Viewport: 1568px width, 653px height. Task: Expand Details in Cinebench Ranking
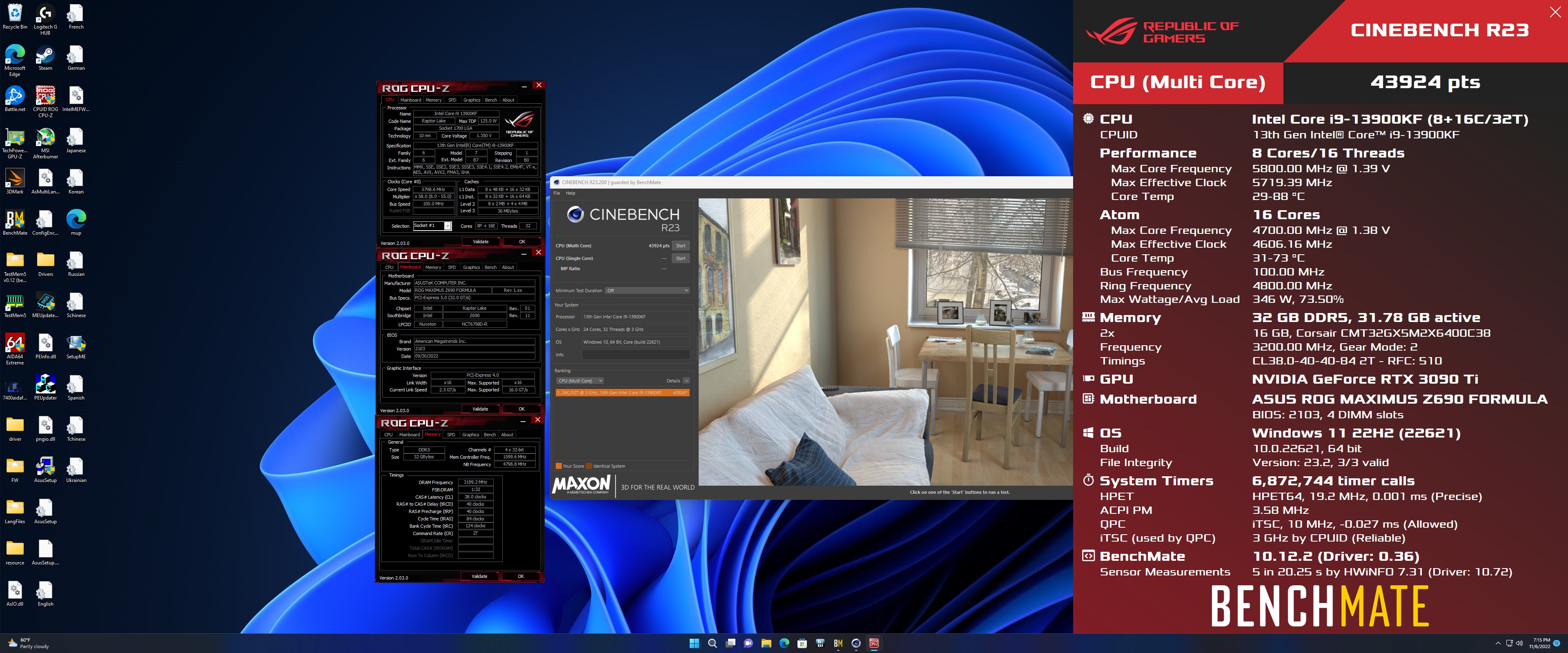coord(686,380)
